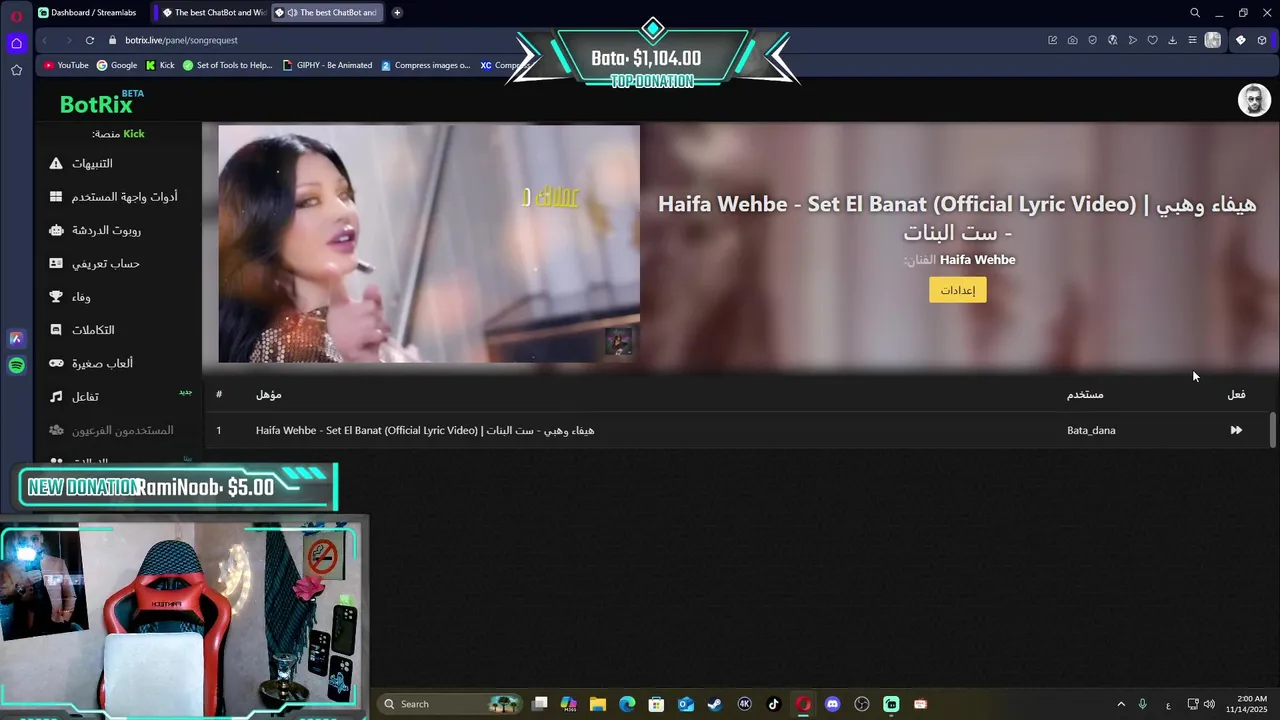
Task: Open File Explorer from taskbar
Action: 598,704
